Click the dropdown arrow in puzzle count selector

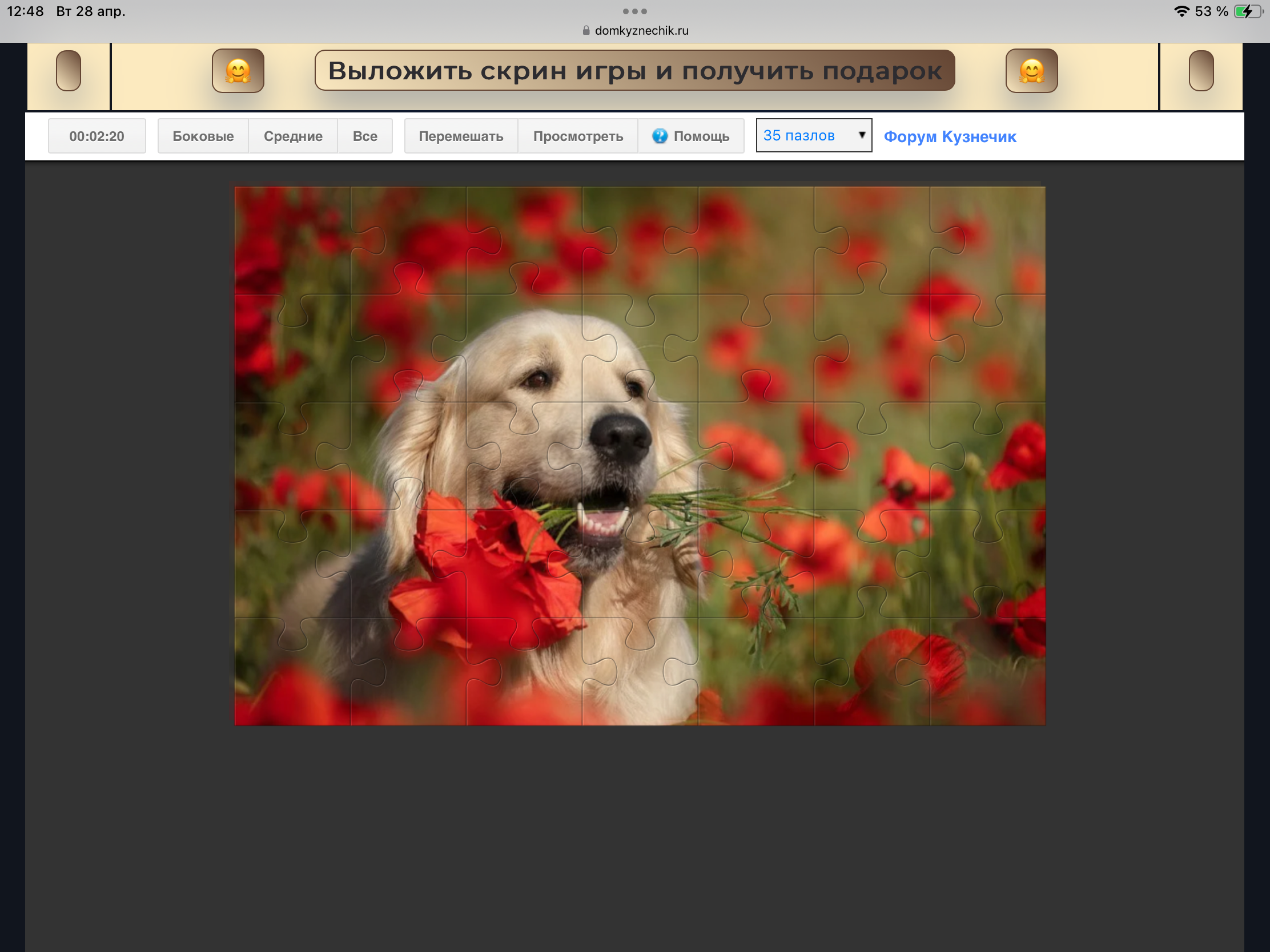[x=861, y=135]
